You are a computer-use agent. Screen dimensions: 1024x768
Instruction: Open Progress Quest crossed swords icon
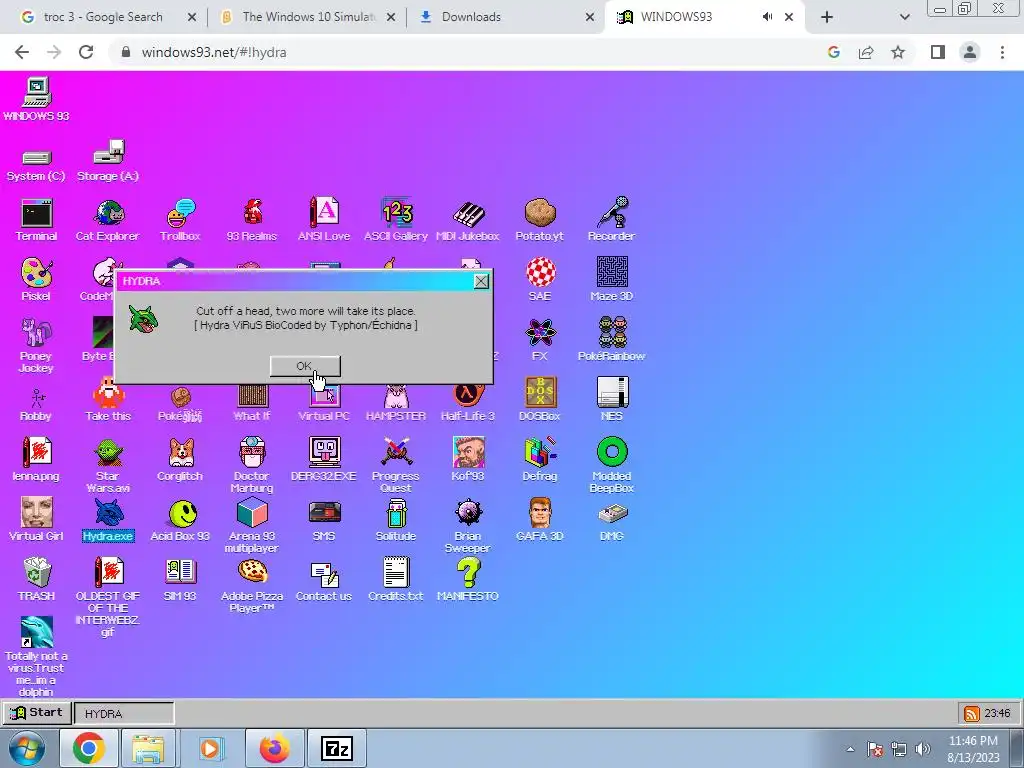(396, 465)
